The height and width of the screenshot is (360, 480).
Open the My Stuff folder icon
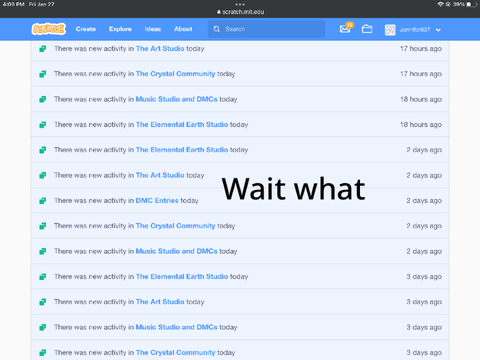(x=367, y=29)
